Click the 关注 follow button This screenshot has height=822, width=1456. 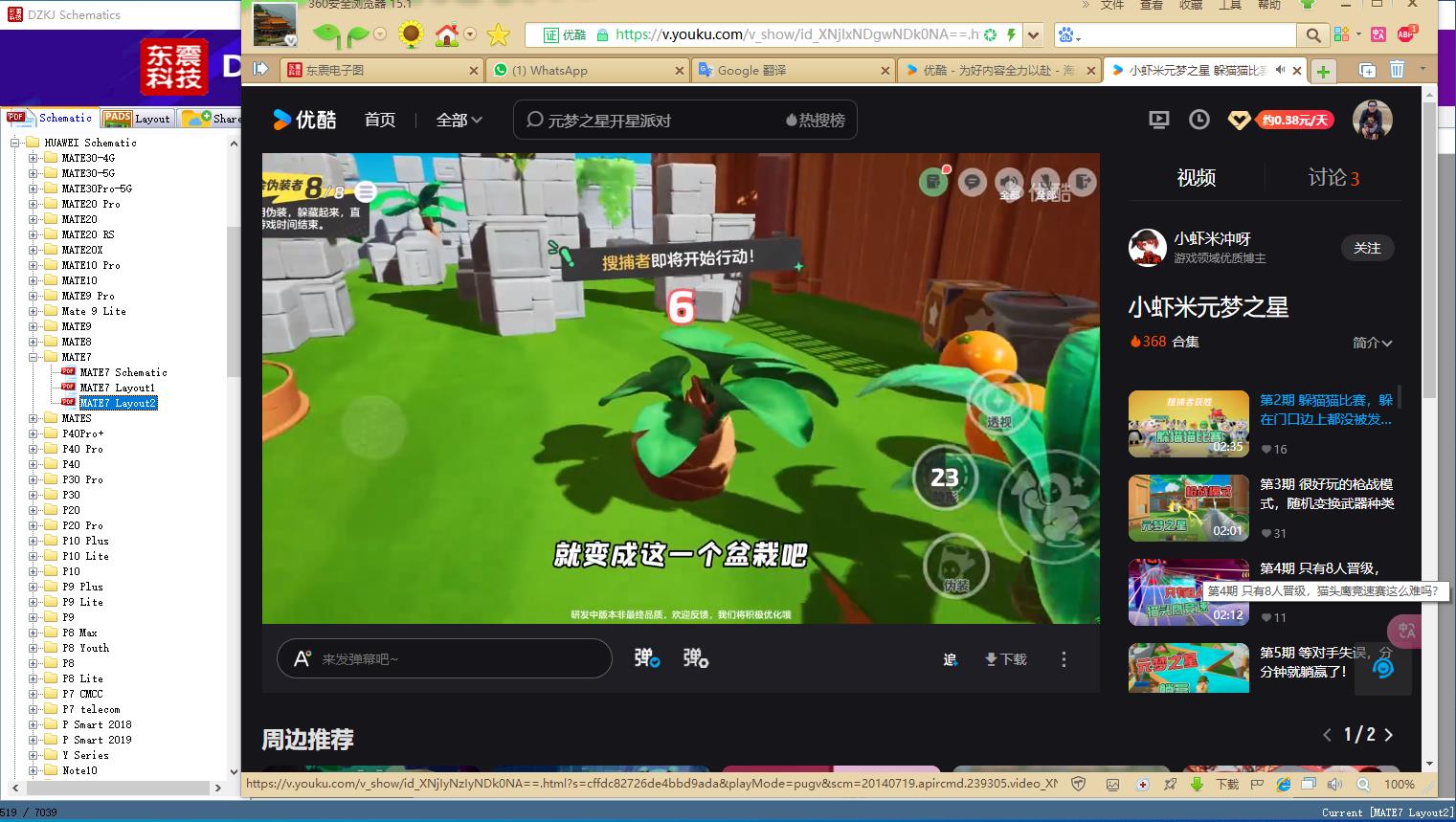(1367, 248)
